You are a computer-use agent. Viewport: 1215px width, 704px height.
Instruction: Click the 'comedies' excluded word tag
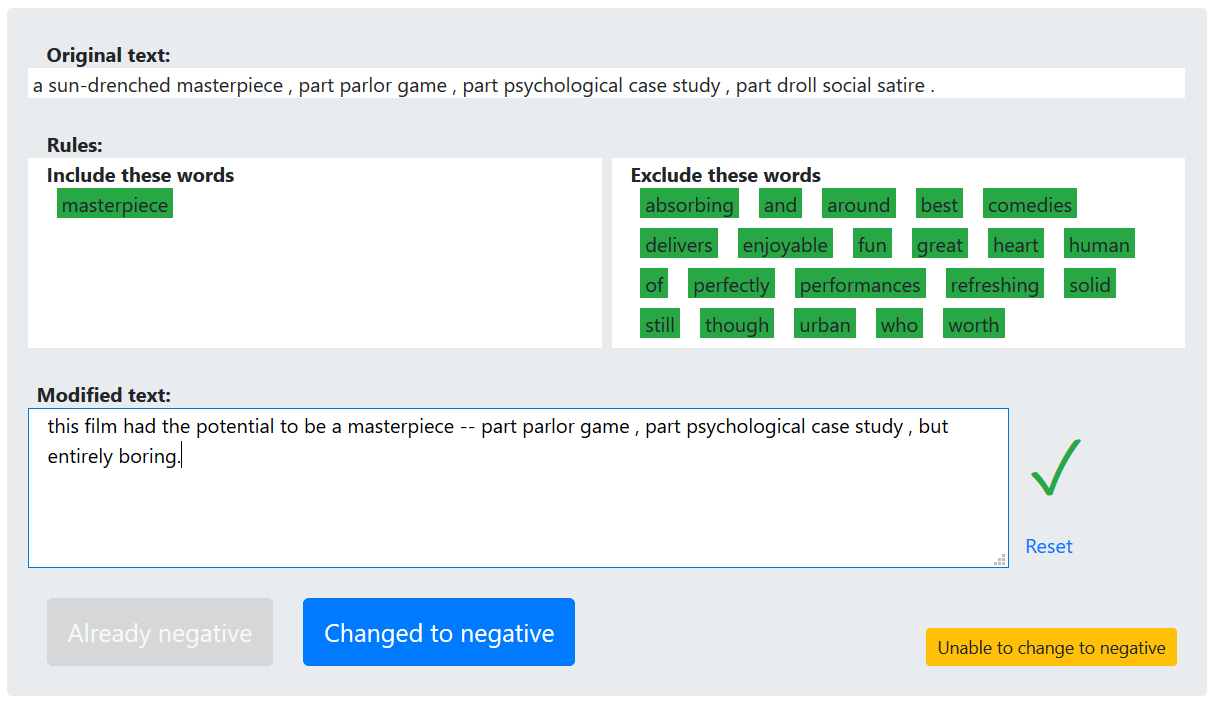click(1030, 204)
